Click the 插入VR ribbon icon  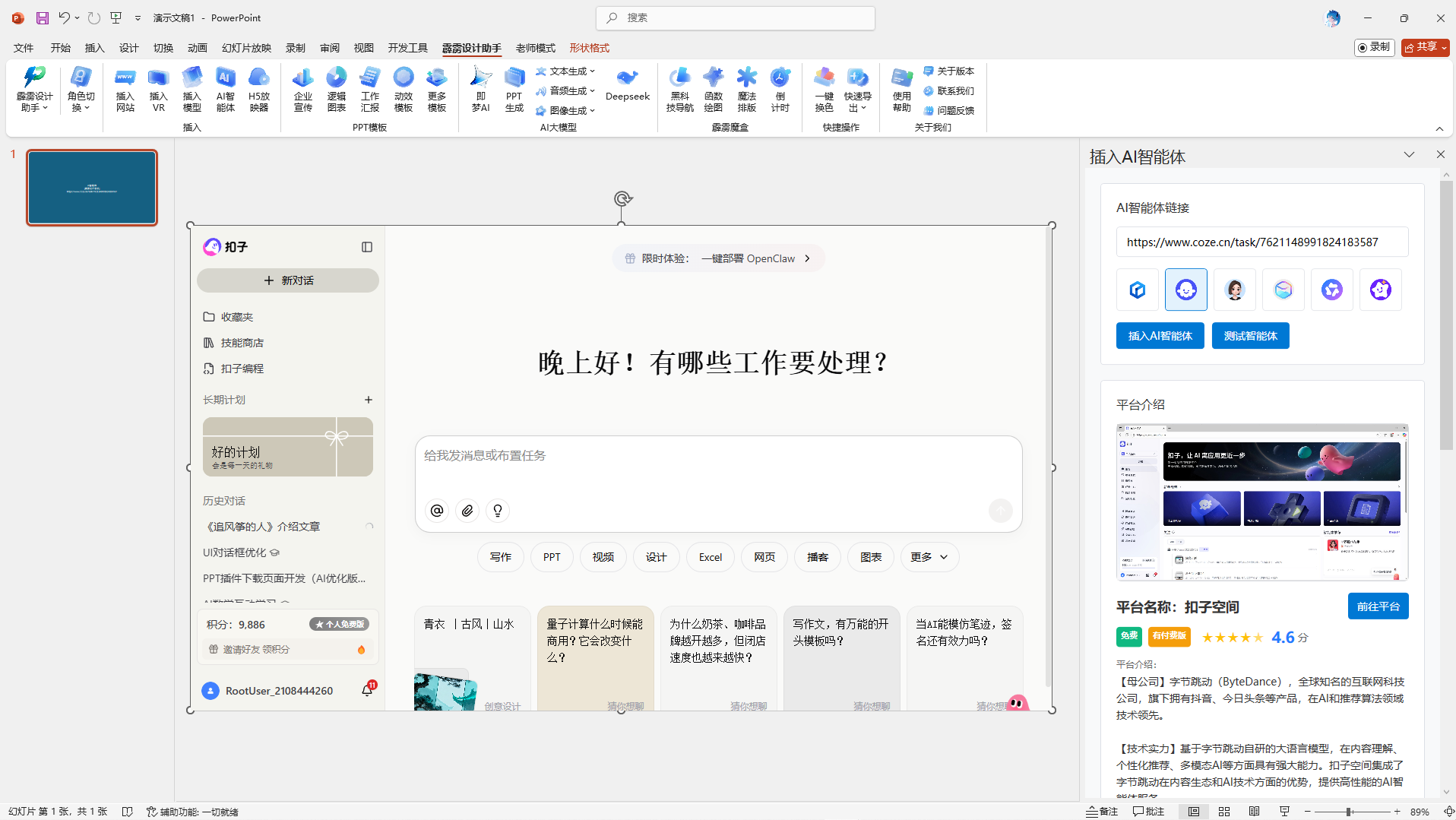(x=158, y=90)
